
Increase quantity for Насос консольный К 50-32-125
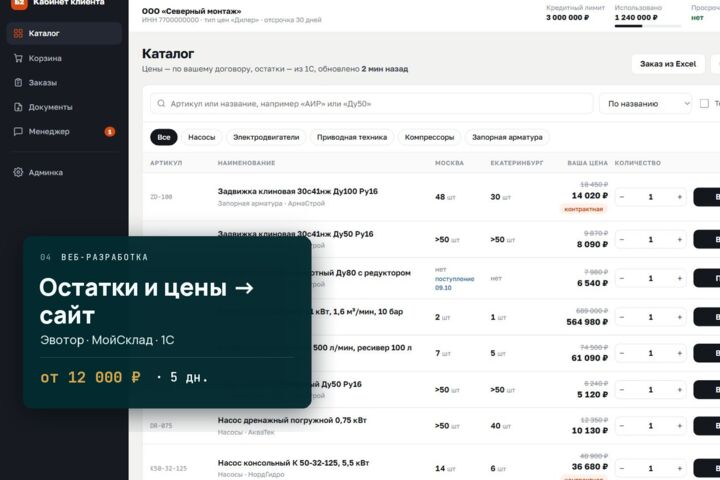click(680, 468)
